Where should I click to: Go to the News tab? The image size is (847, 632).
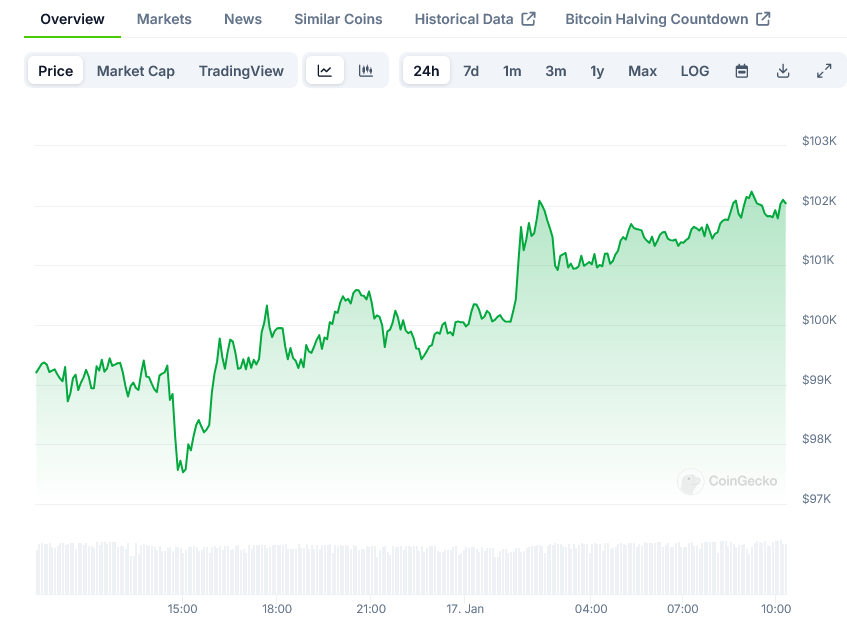tap(243, 19)
